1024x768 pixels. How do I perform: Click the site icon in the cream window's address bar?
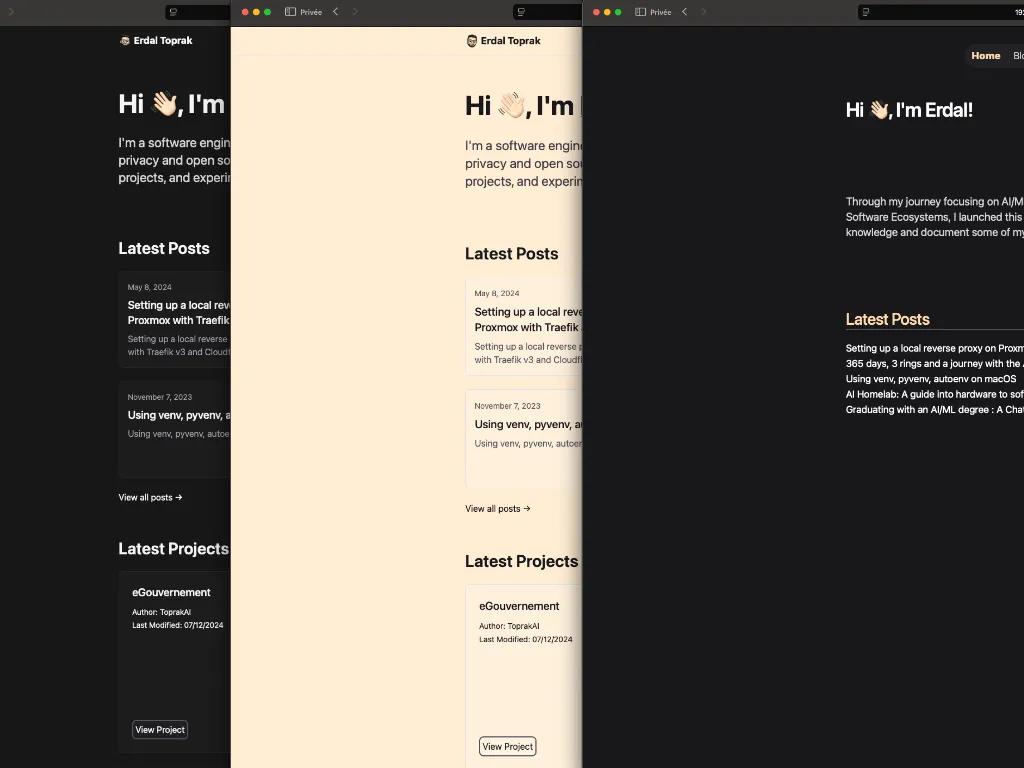coord(521,12)
